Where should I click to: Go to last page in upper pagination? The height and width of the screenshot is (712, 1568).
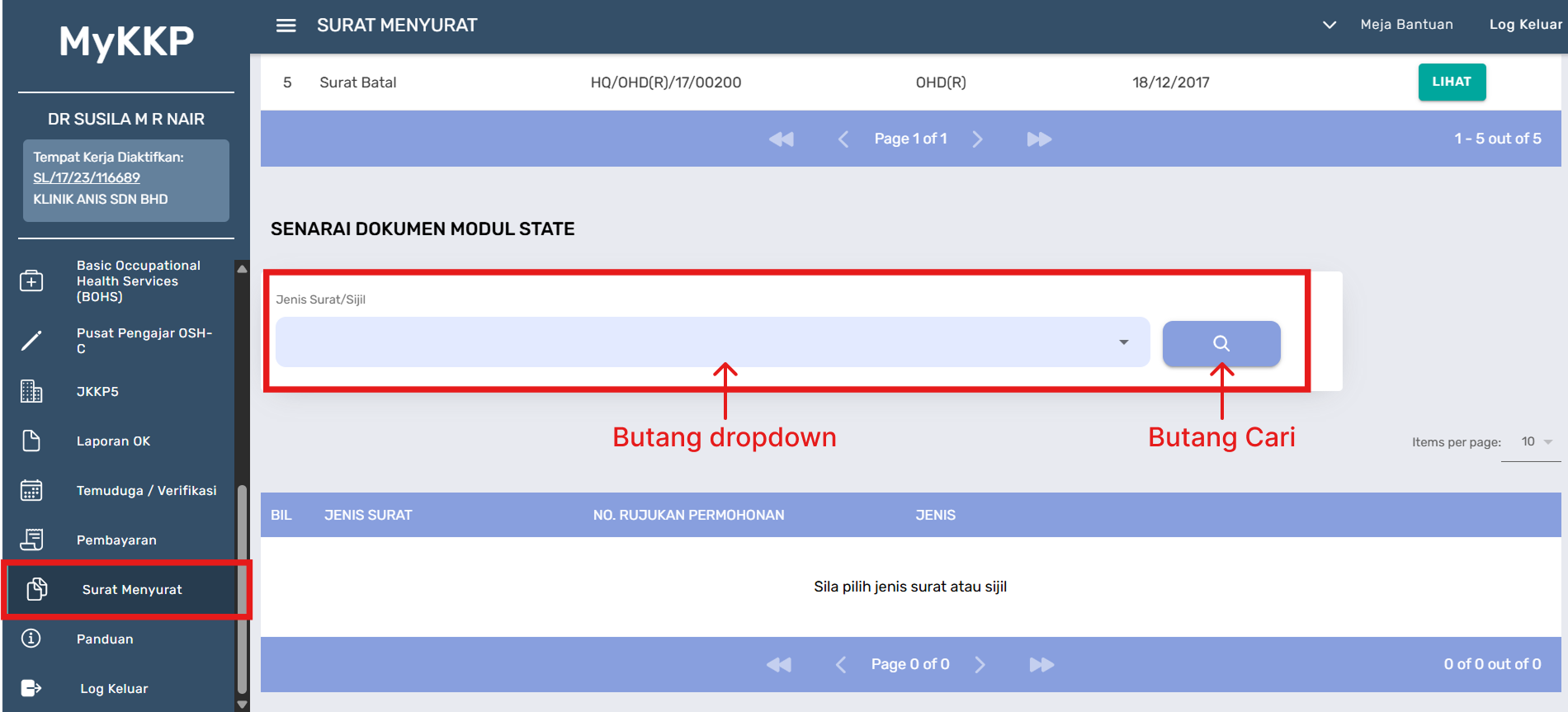(x=1039, y=139)
